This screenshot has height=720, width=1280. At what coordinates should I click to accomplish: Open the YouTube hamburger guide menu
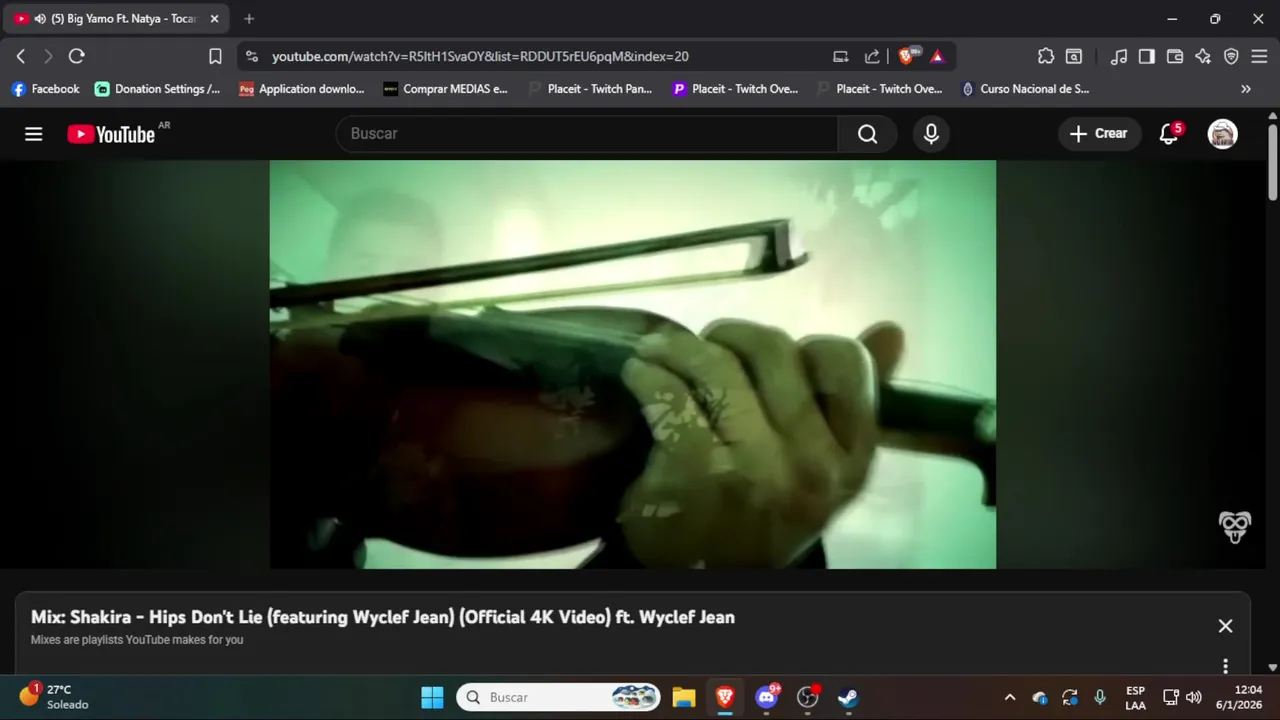pyautogui.click(x=34, y=134)
